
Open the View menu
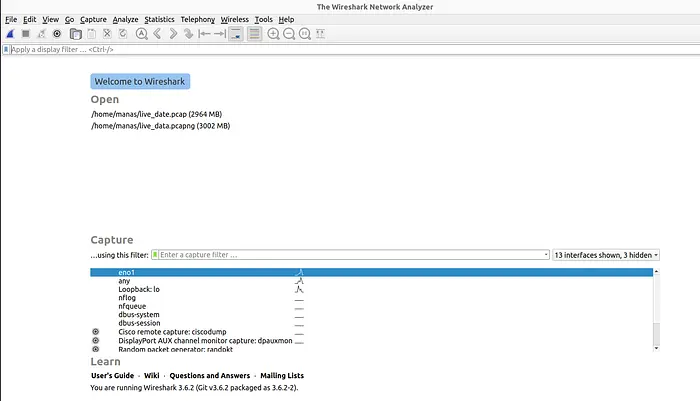(x=50, y=19)
